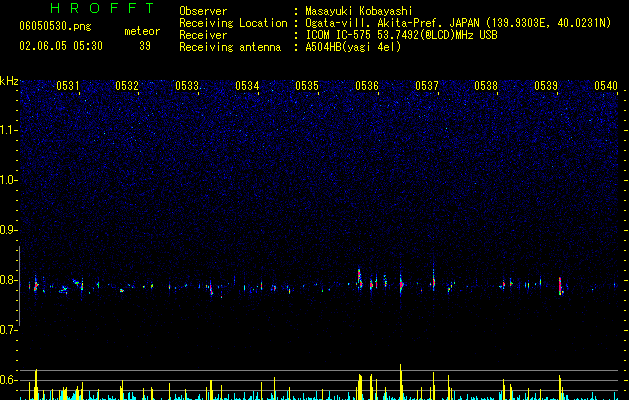The height and width of the screenshot is (400, 629).
Task: Click the 1.1 kHz axis label
Action: click(x=9, y=130)
